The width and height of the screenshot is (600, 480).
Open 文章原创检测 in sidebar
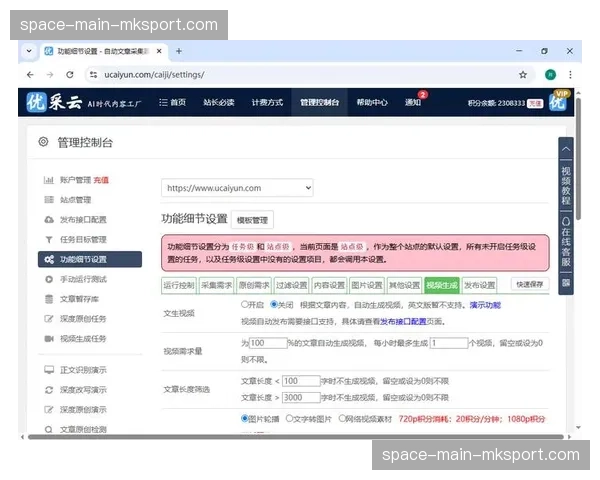pyautogui.click(x=83, y=429)
